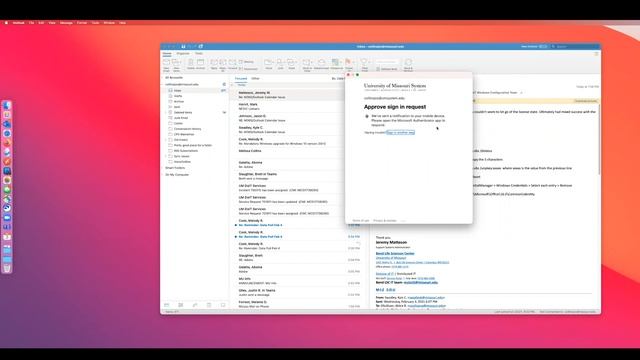The height and width of the screenshot is (360, 640).
Task: Click the Archive icon in the ribbon
Action: (200, 63)
